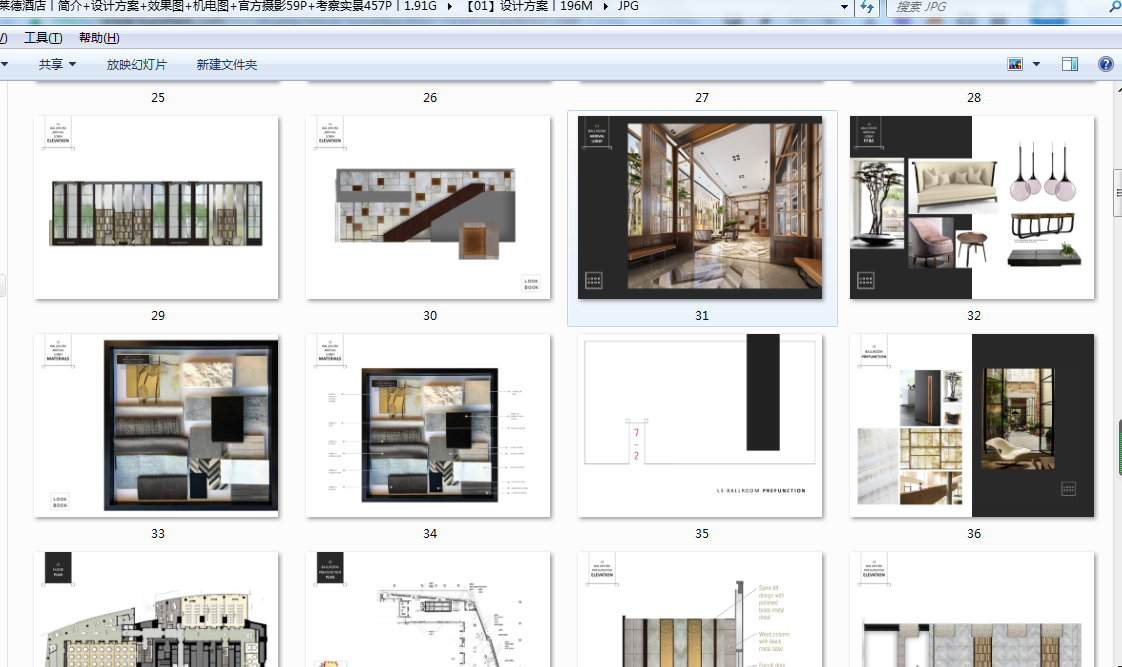Open the view options dropdown arrow

[1036, 64]
